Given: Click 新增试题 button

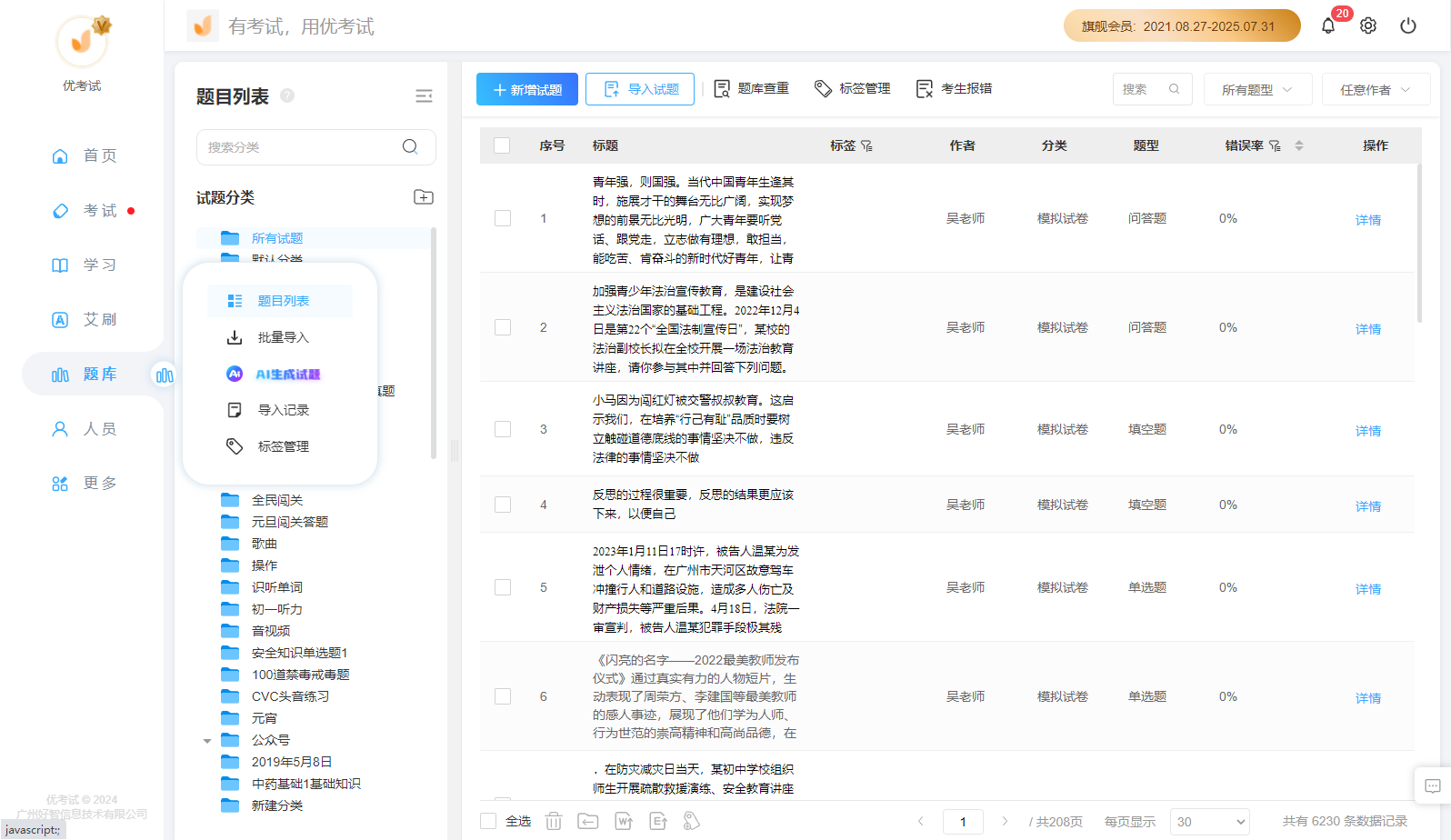Looking at the screenshot, I should 527,89.
